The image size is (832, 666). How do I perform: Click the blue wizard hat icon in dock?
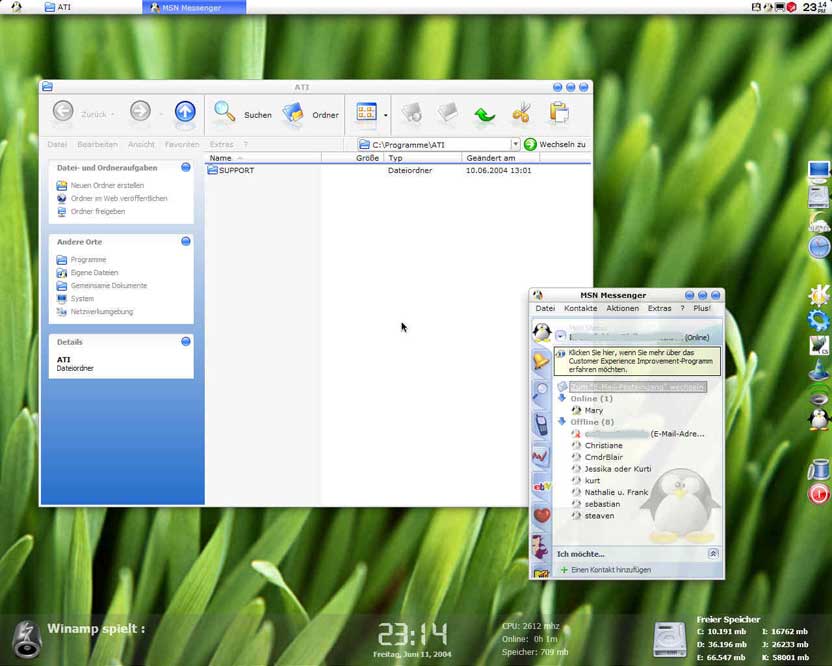pyautogui.click(x=819, y=370)
